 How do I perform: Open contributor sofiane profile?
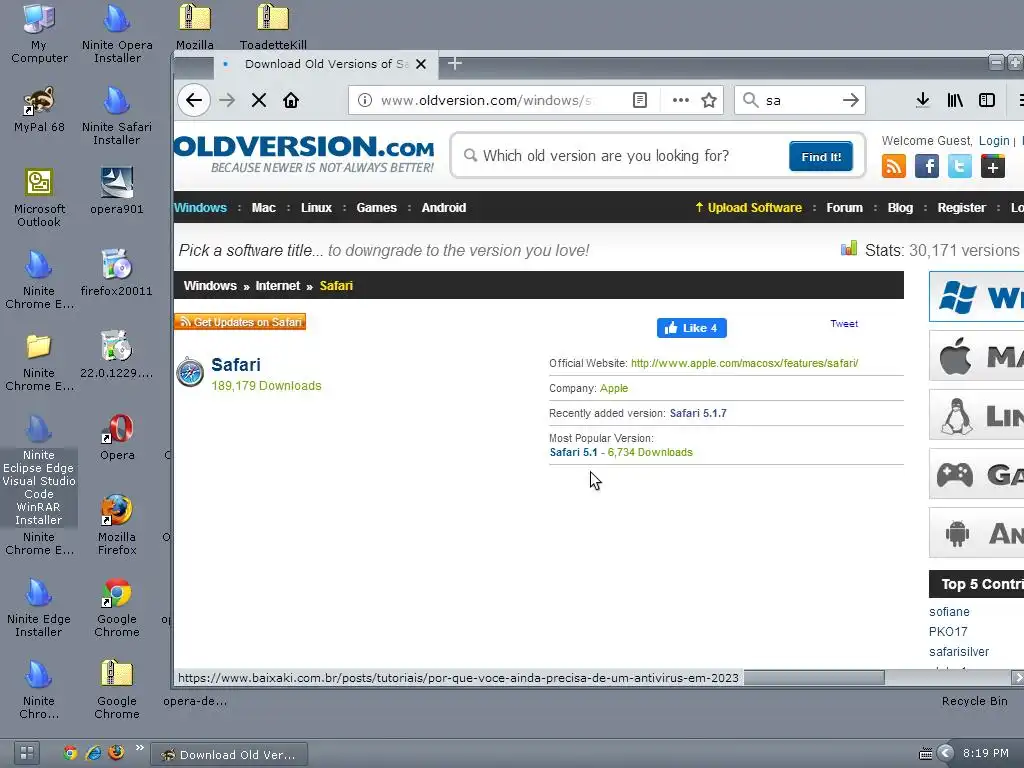[x=949, y=612]
